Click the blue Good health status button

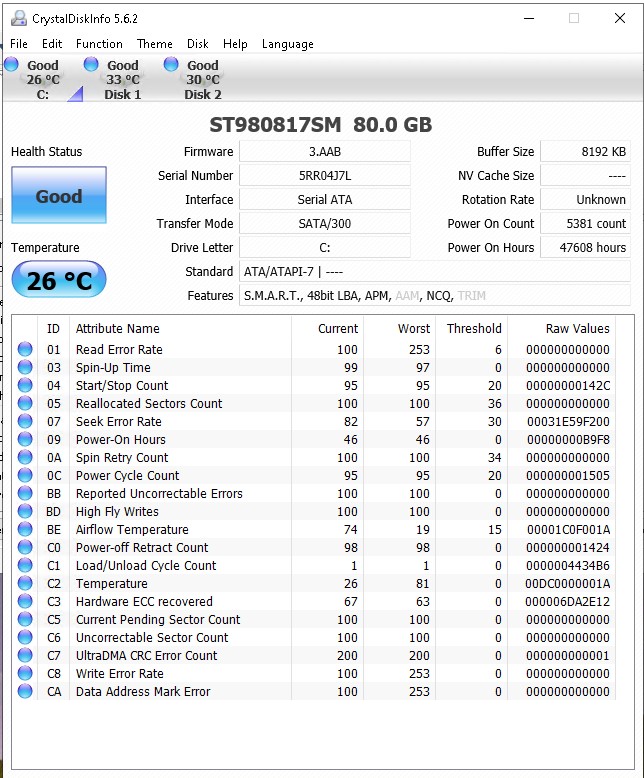pos(59,195)
